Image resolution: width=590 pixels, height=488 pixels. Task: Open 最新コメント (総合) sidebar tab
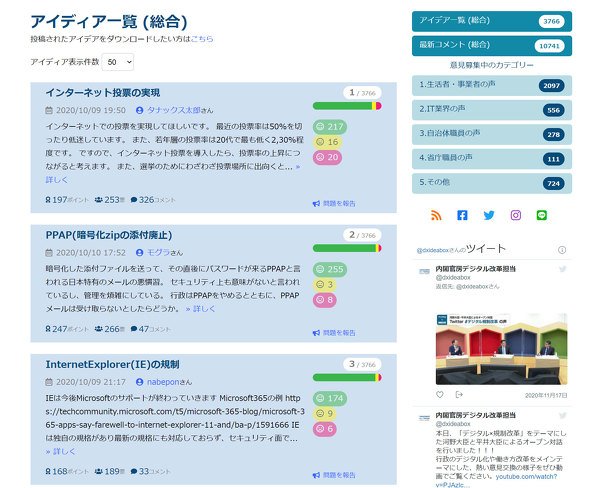pyautogui.click(x=492, y=46)
